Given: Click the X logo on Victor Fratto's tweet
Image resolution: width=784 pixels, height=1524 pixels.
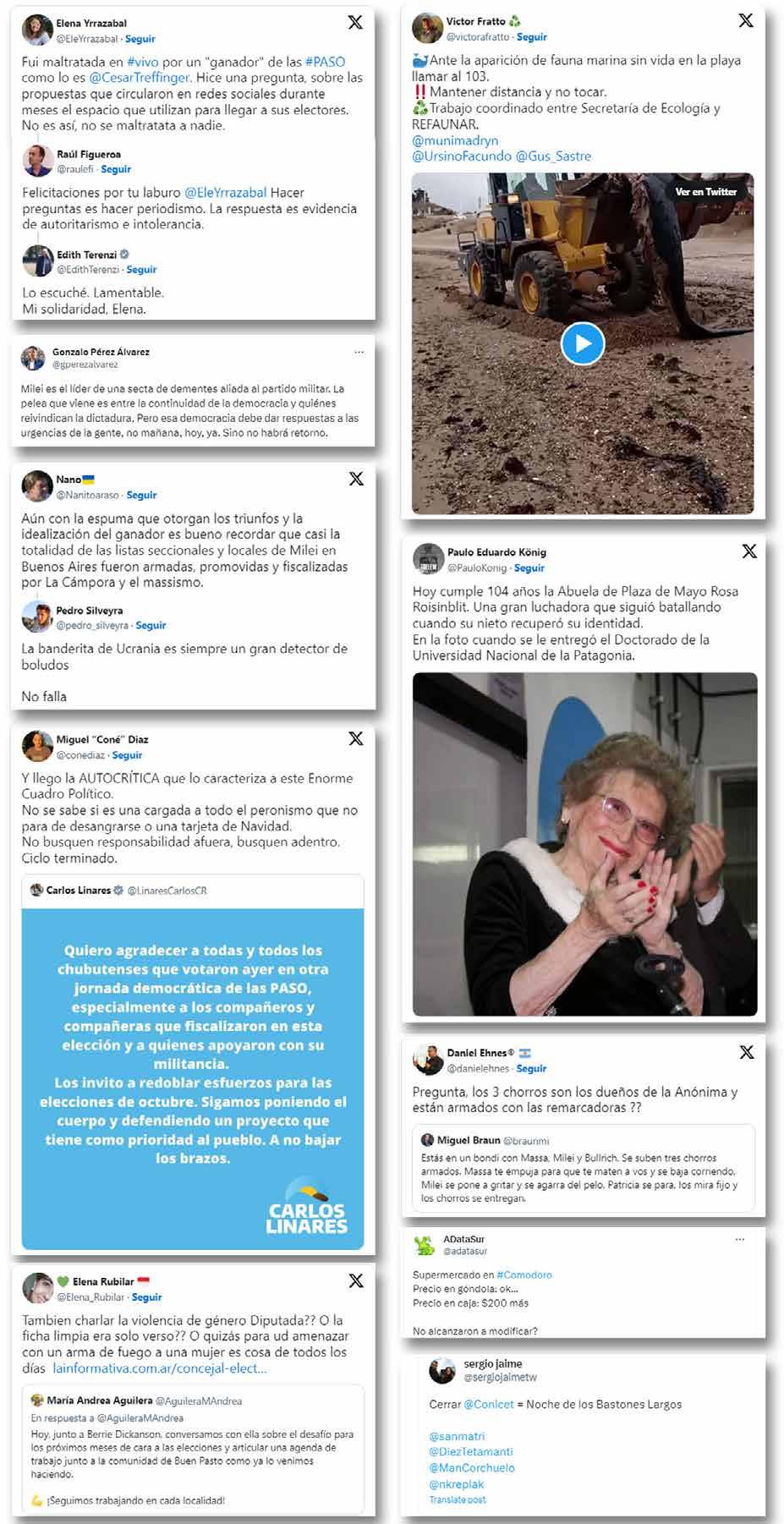Looking at the screenshot, I should tap(746, 20).
